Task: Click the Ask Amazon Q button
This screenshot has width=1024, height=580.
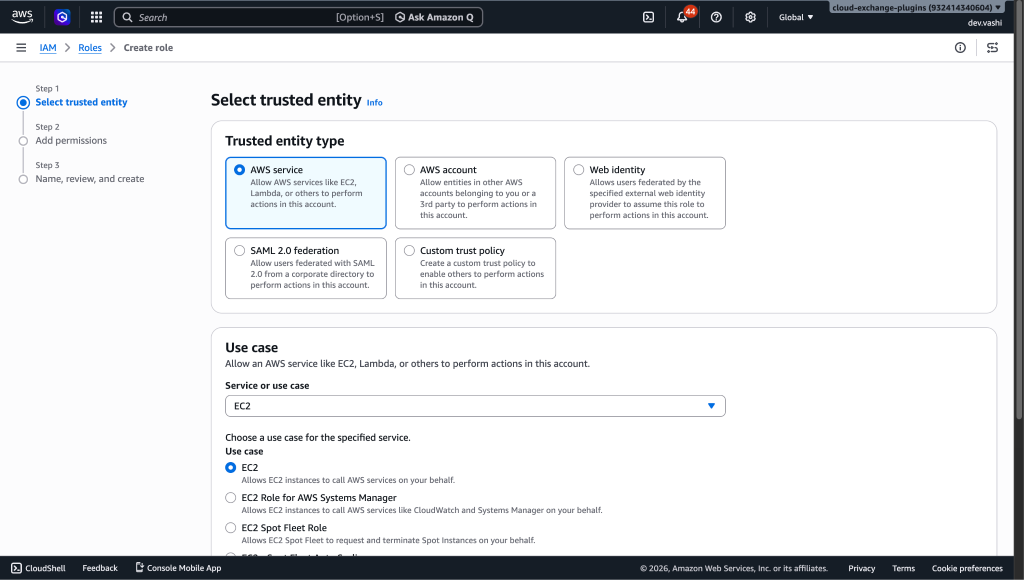Action: tap(434, 17)
